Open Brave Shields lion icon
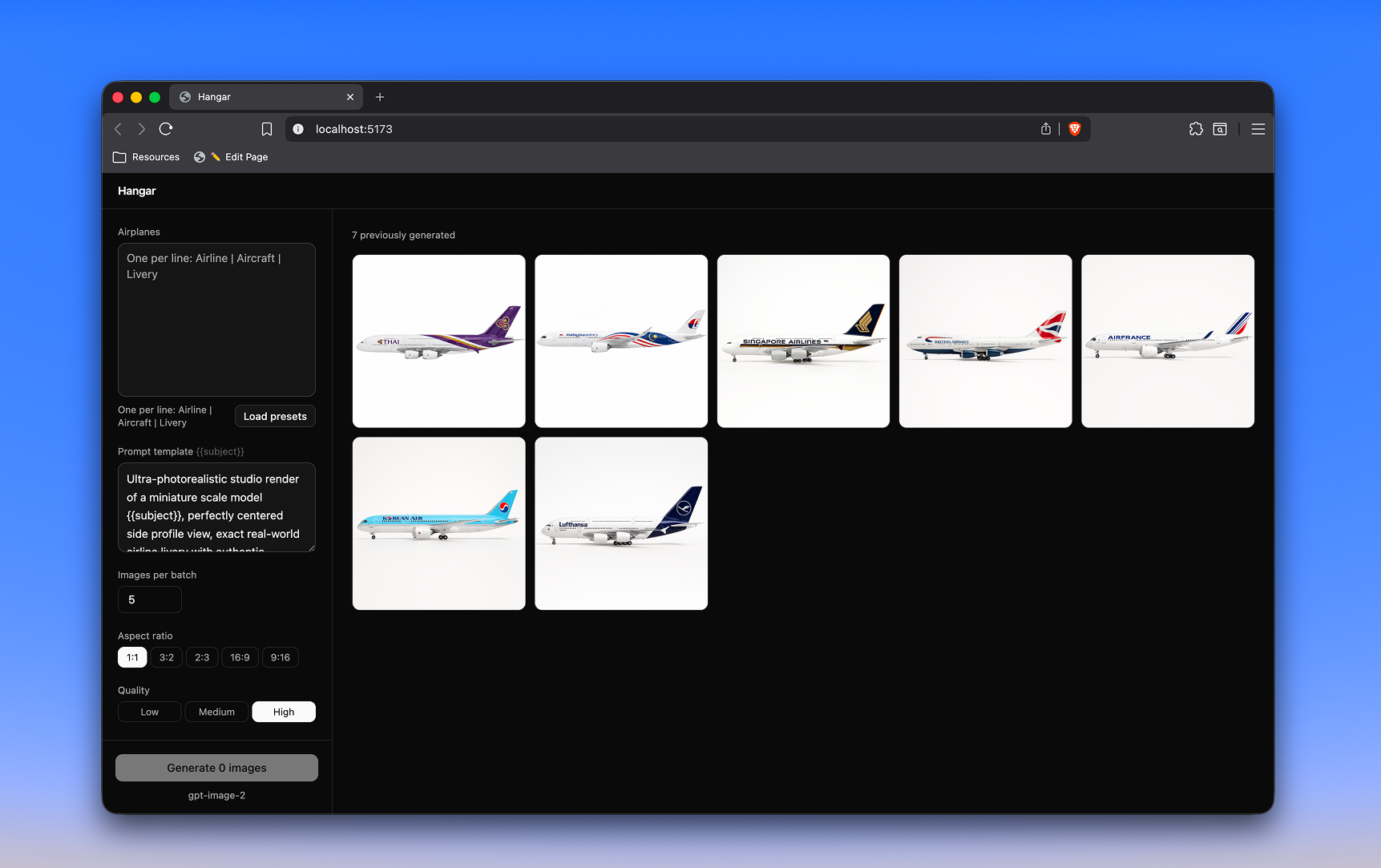 coord(1075,129)
